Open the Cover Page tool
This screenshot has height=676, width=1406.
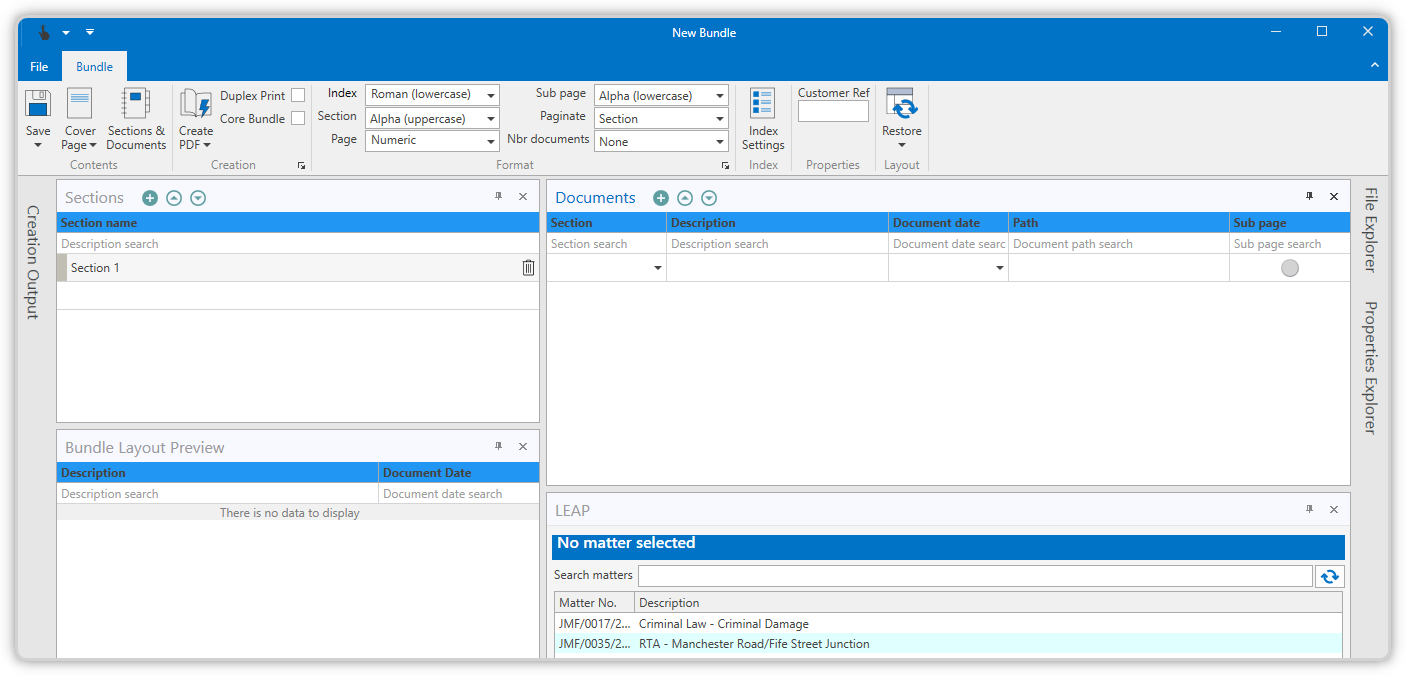(80, 105)
